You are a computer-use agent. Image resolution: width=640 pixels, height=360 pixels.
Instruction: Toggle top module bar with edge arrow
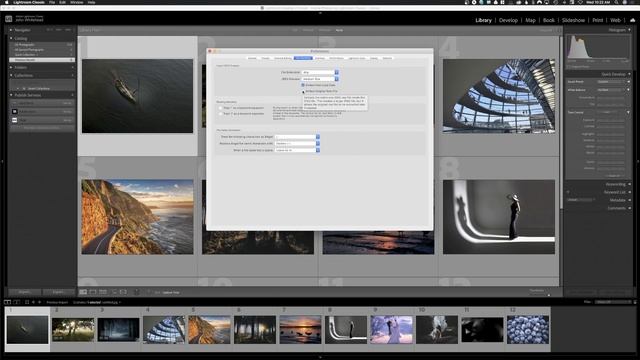[320, 13]
